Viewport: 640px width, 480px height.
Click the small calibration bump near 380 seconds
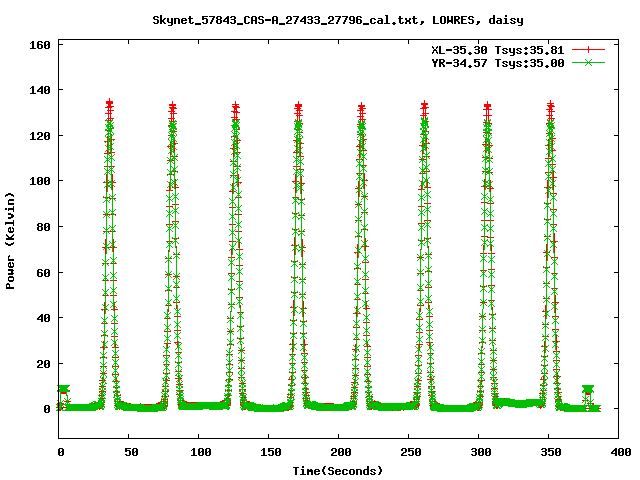pos(588,389)
